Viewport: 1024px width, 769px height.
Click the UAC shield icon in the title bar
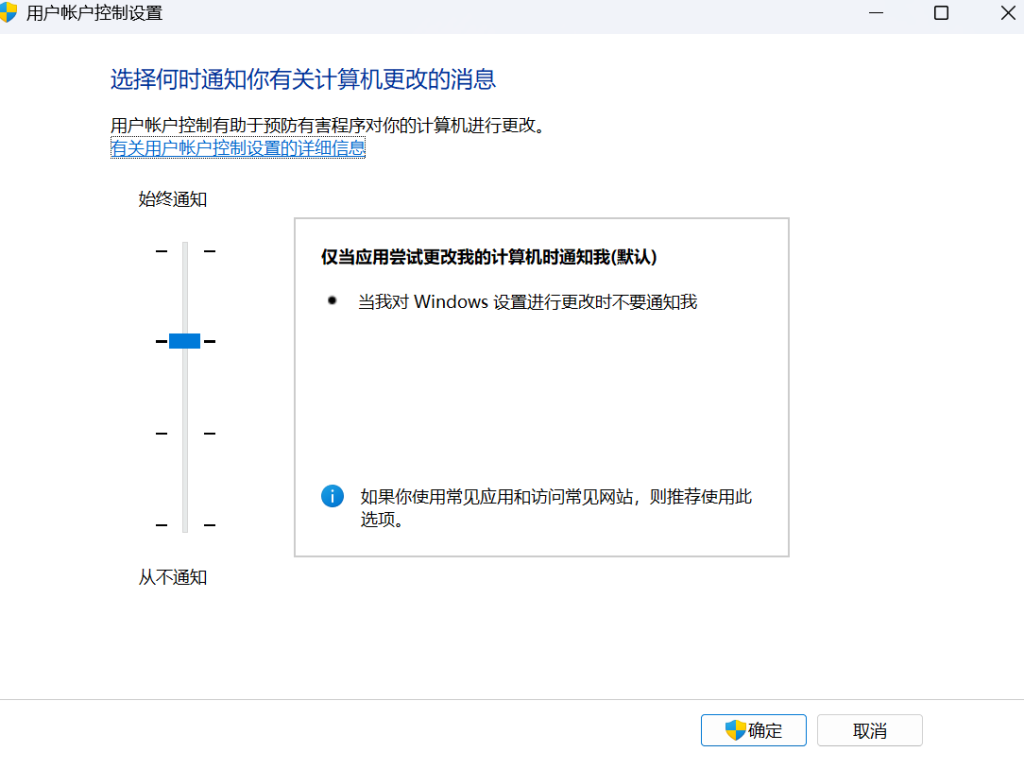click(x=8, y=12)
